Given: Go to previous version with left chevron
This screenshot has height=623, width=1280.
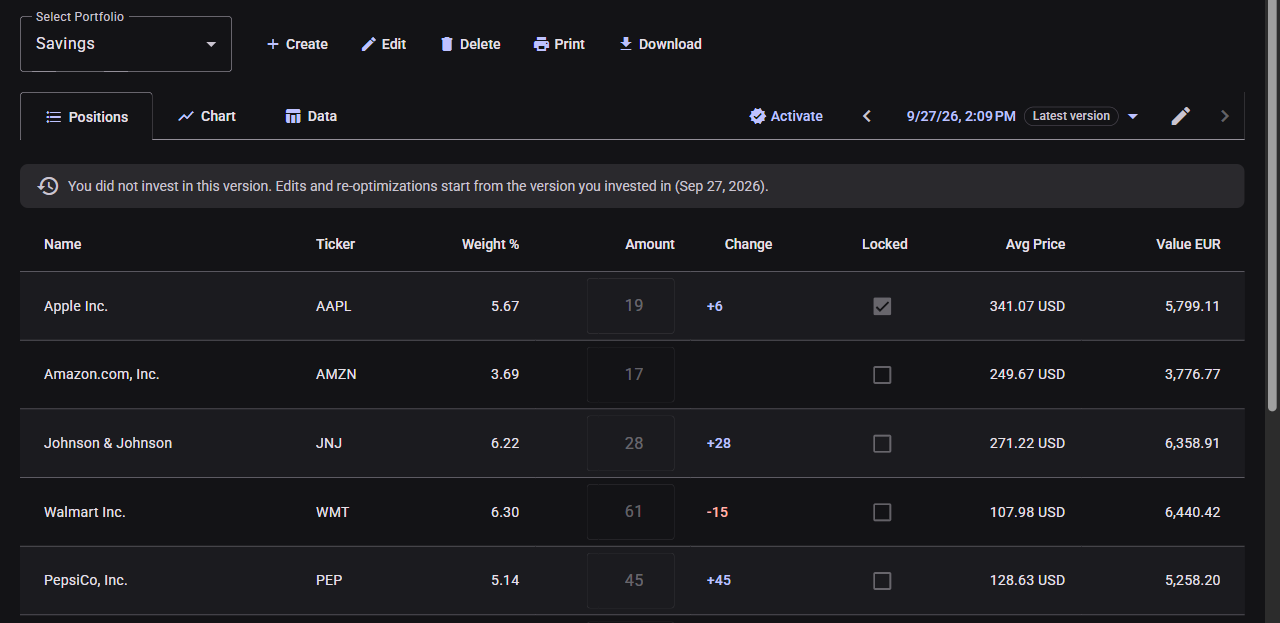Looking at the screenshot, I should point(867,116).
